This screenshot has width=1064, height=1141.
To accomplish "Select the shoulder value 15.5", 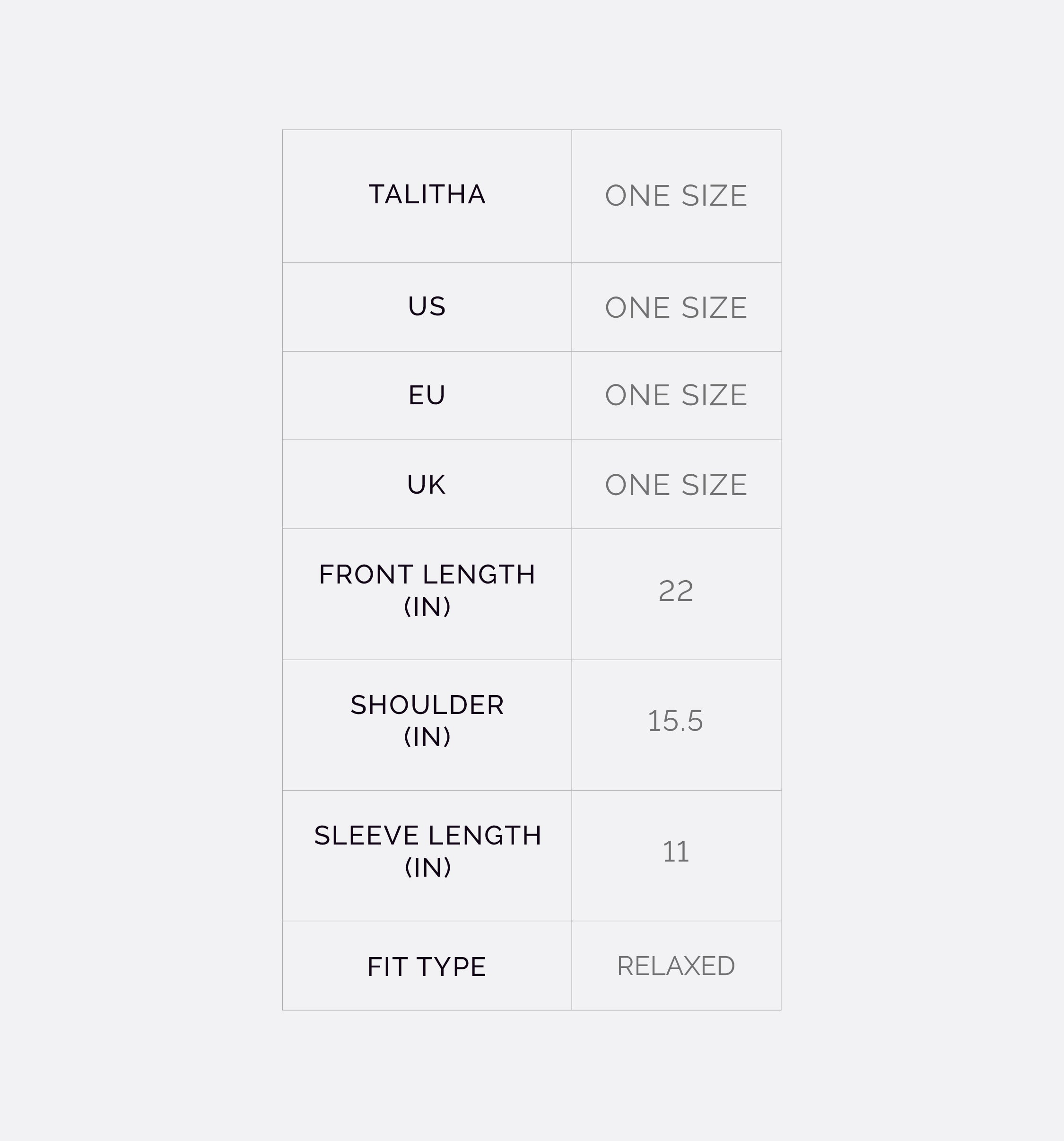I will click(675, 722).
